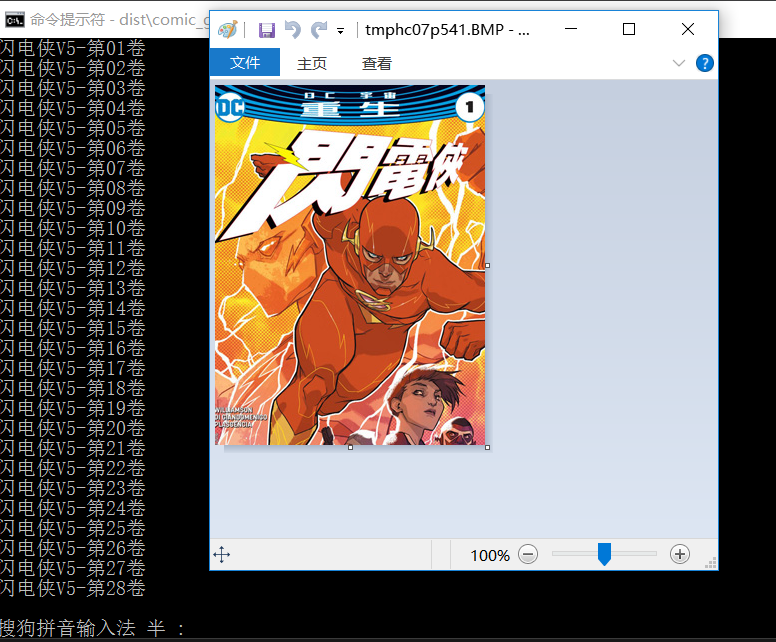Click 闪电侠V5-第26卷 in the console
Screen dimensions: 776x642
point(73,548)
